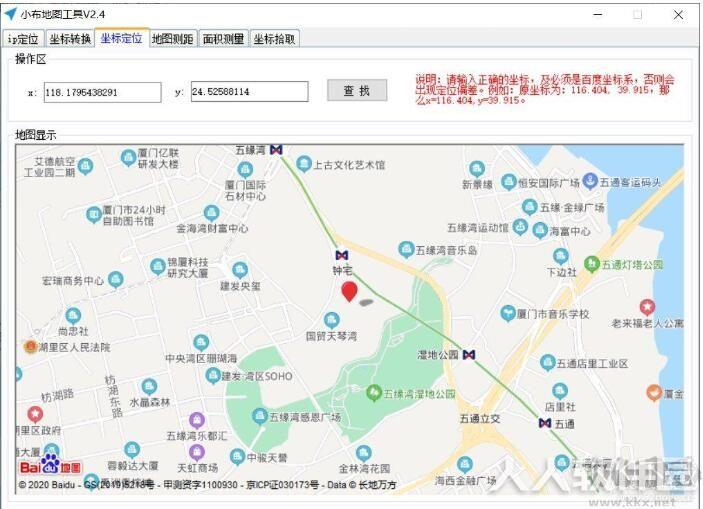
Task: Click the 建发·湾区SOHO marker icon
Action: [213, 376]
